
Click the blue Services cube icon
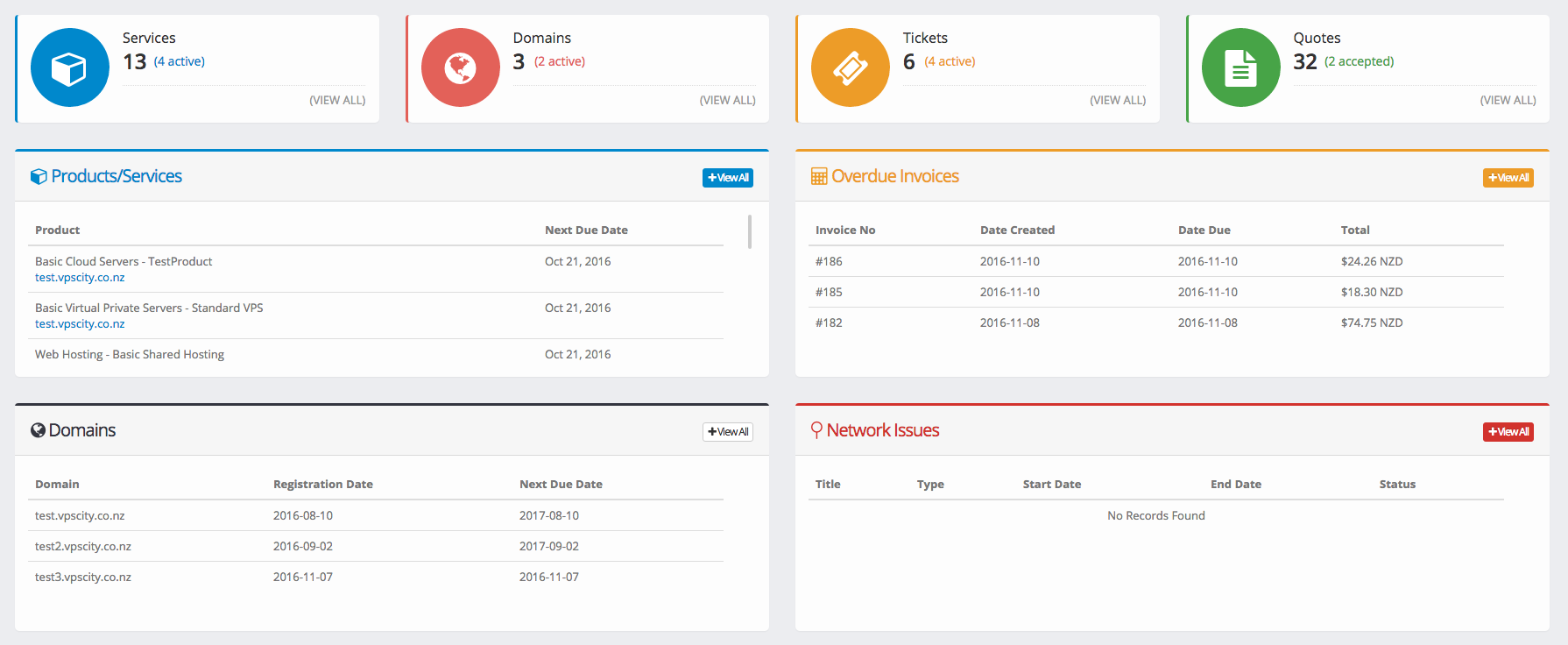[x=69, y=68]
